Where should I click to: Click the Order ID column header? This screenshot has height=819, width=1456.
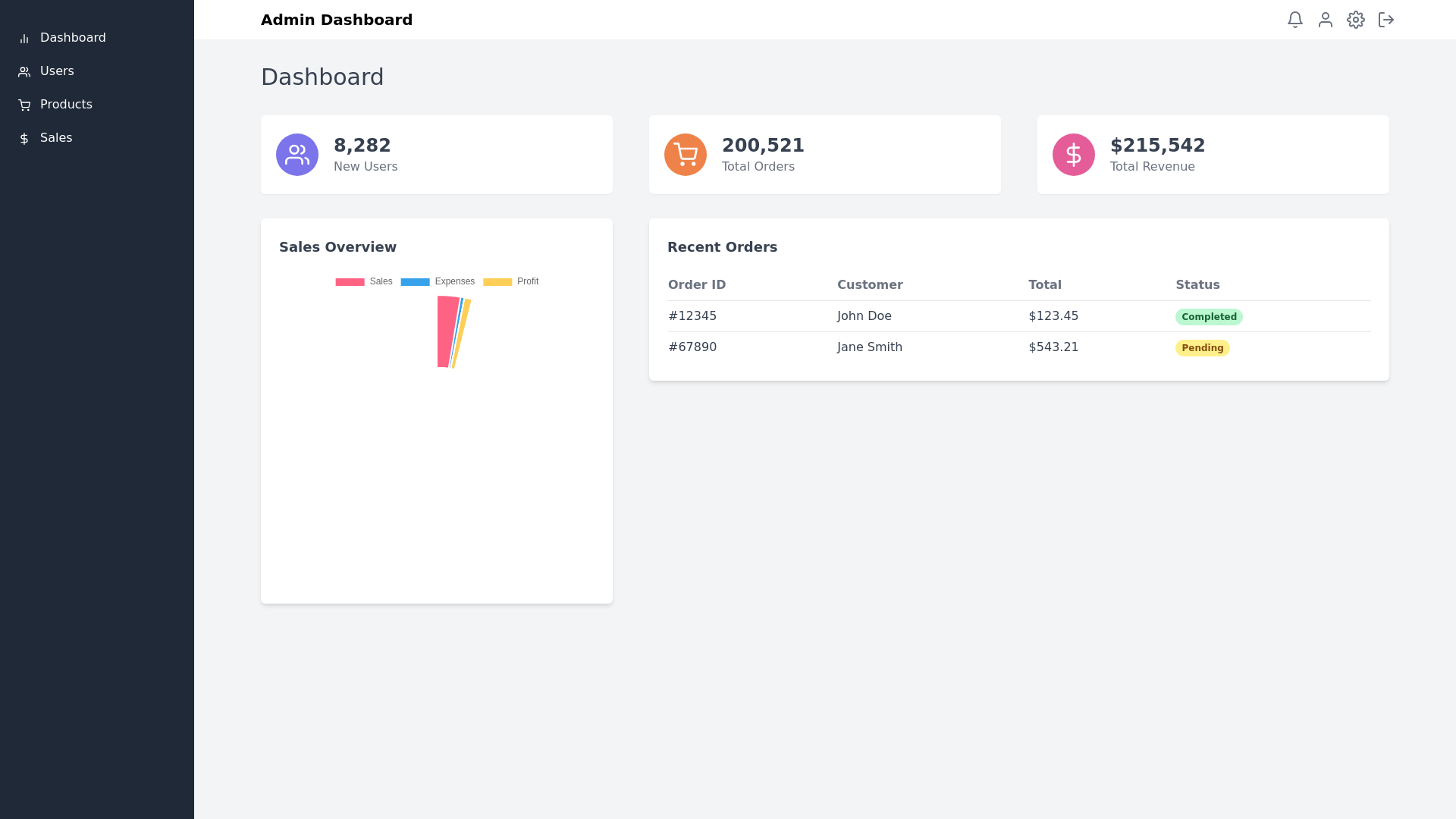[697, 285]
